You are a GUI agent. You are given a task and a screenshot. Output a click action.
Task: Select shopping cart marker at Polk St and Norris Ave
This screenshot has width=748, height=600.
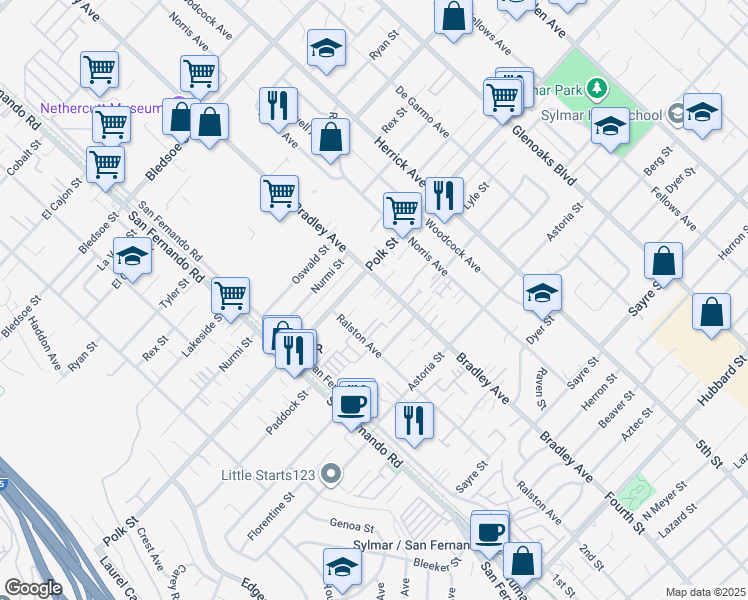402,212
